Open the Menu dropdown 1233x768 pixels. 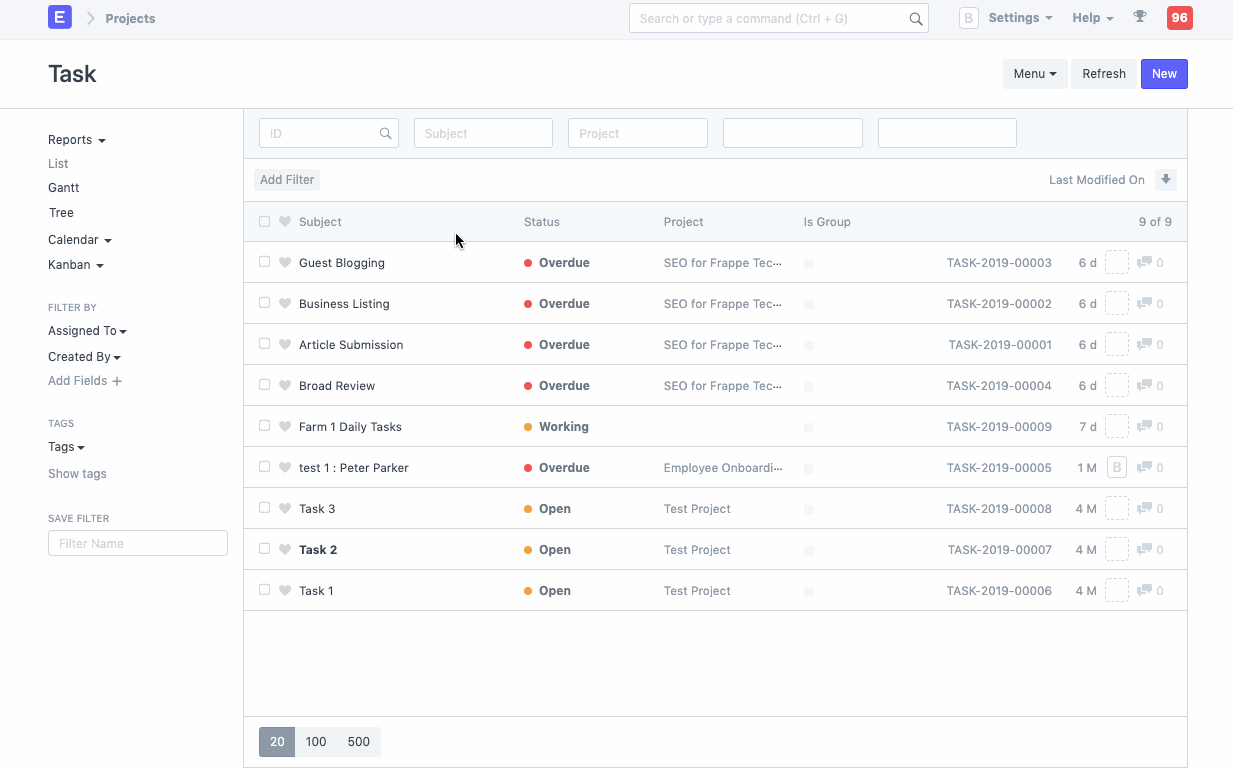point(1034,73)
